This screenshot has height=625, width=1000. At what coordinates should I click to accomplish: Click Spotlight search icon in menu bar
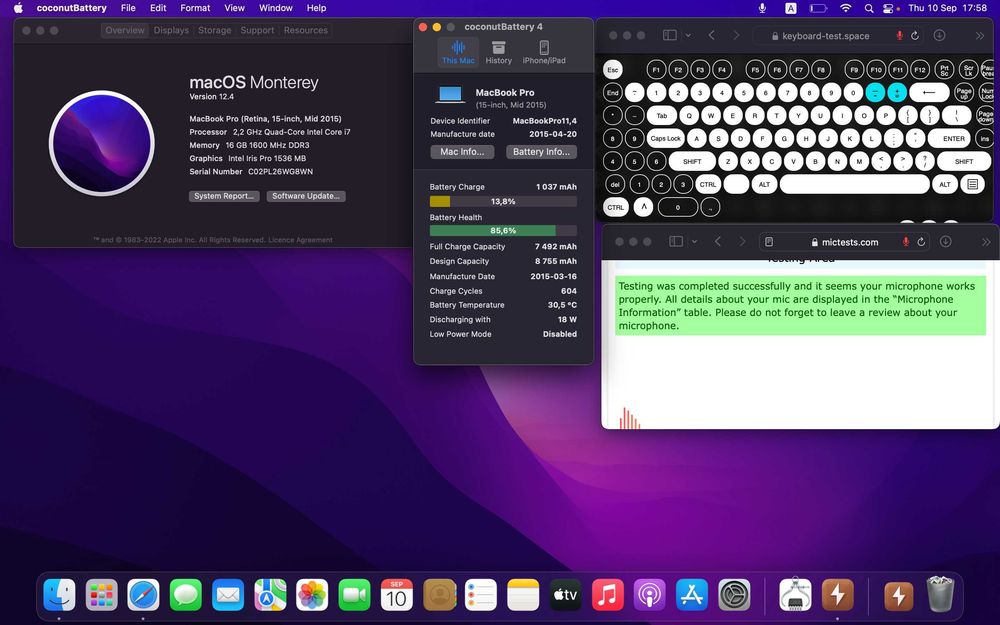click(x=868, y=8)
